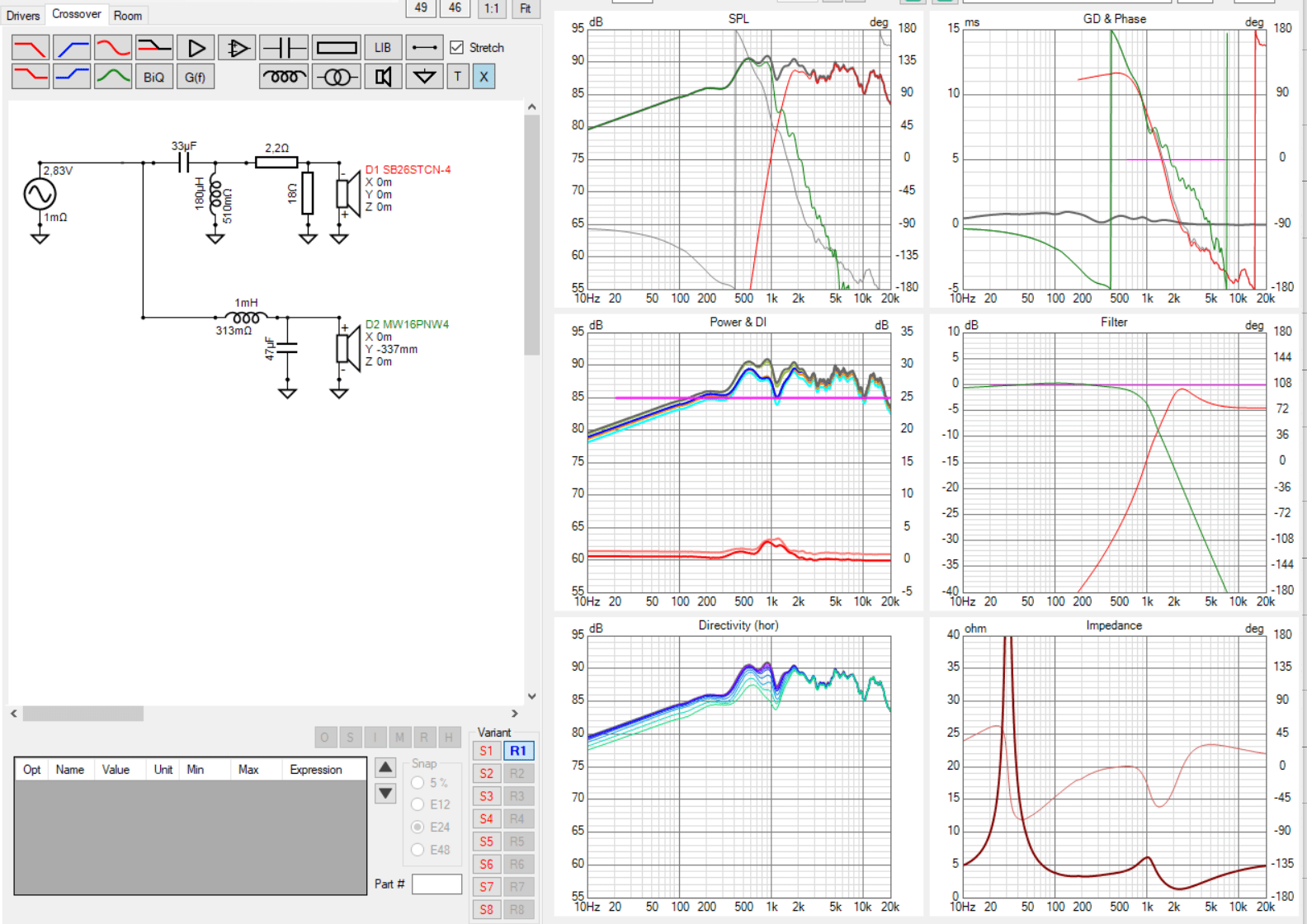The width and height of the screenshot is (1307, 924).
Task: Move the parameter row up with the arrow
Action: click(x=385, y=767)
